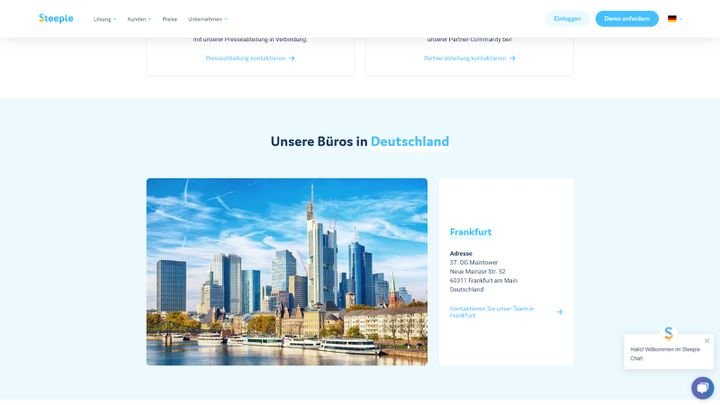Expand the Kunden menu
Image resolution: width=720 pixels, height=405 pixels.
[139, 19]
